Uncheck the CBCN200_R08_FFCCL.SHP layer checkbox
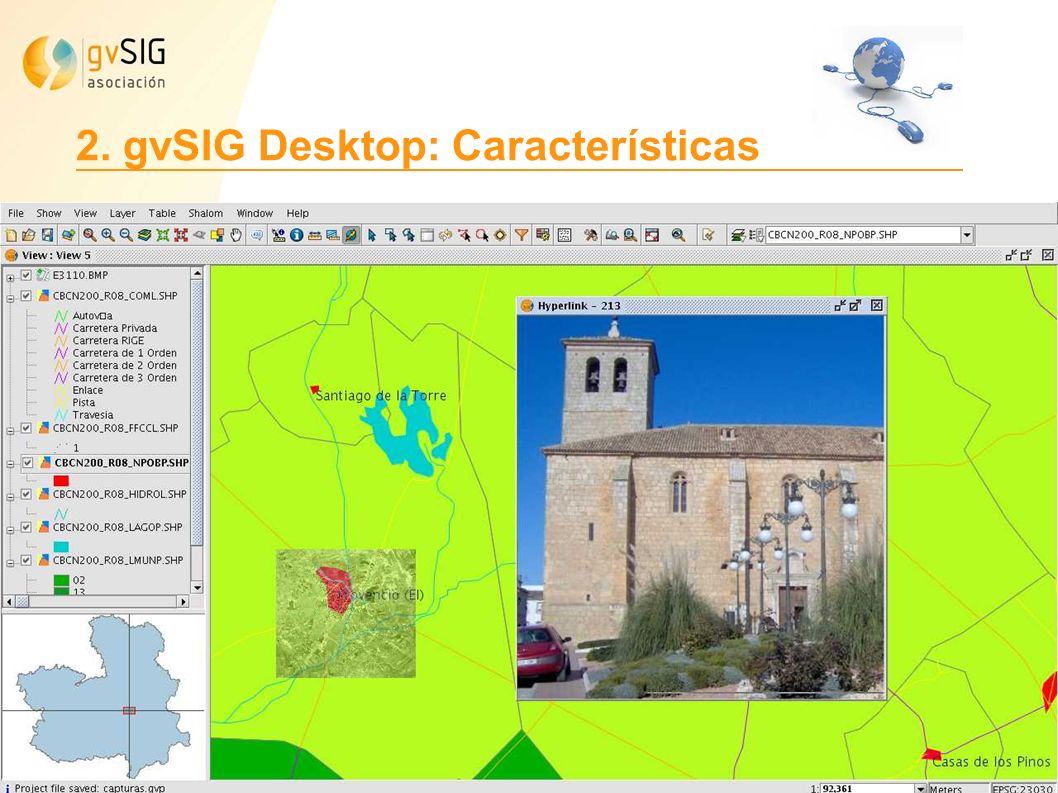The image size is (1058, 793). point(26,428)
